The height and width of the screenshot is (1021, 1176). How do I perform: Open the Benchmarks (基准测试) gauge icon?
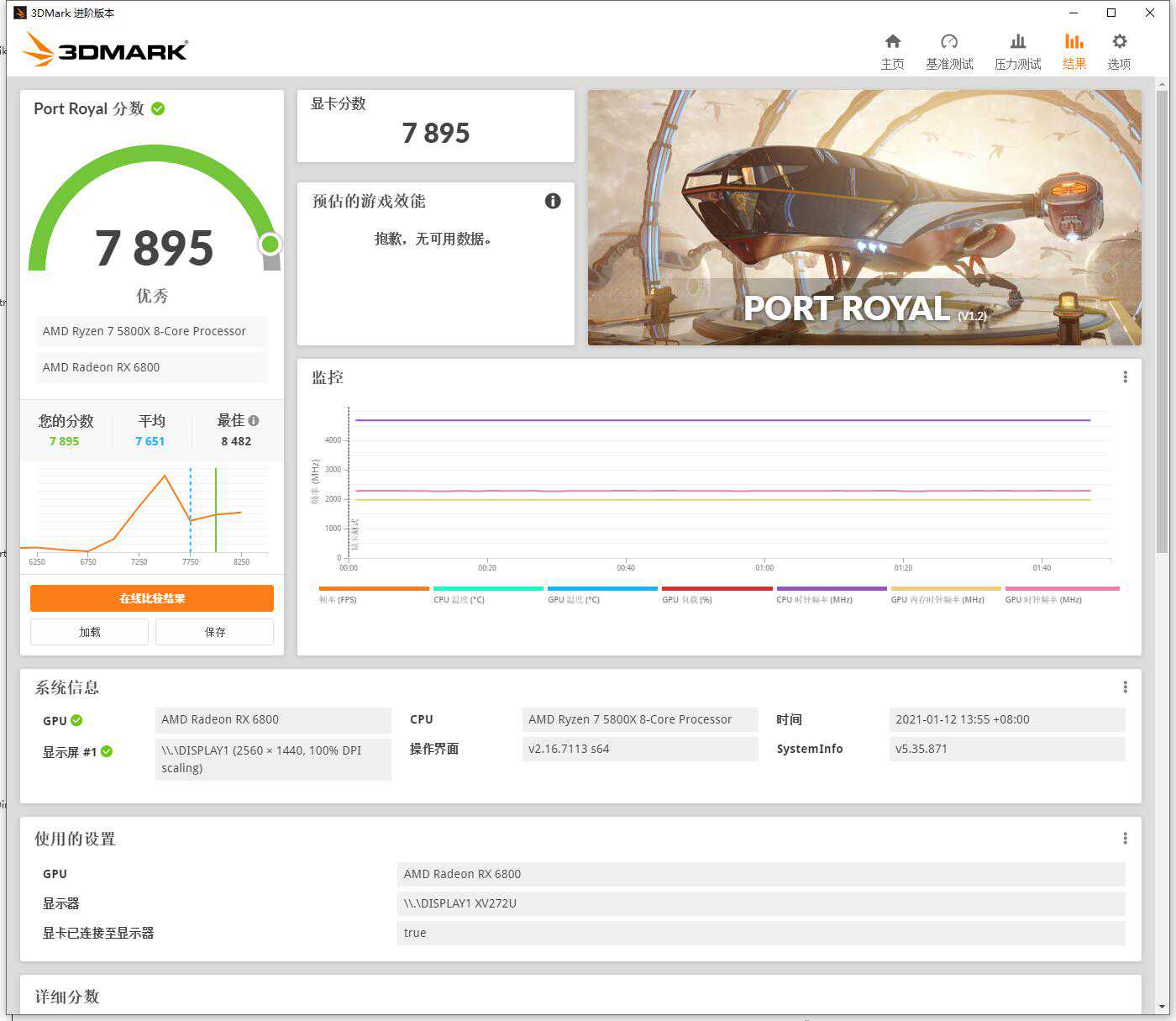(949, 42)
